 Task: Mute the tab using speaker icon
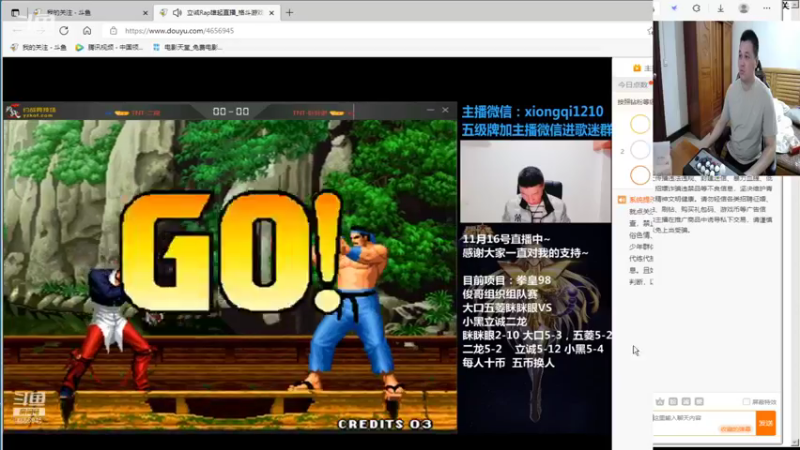[x=177, y=13]
